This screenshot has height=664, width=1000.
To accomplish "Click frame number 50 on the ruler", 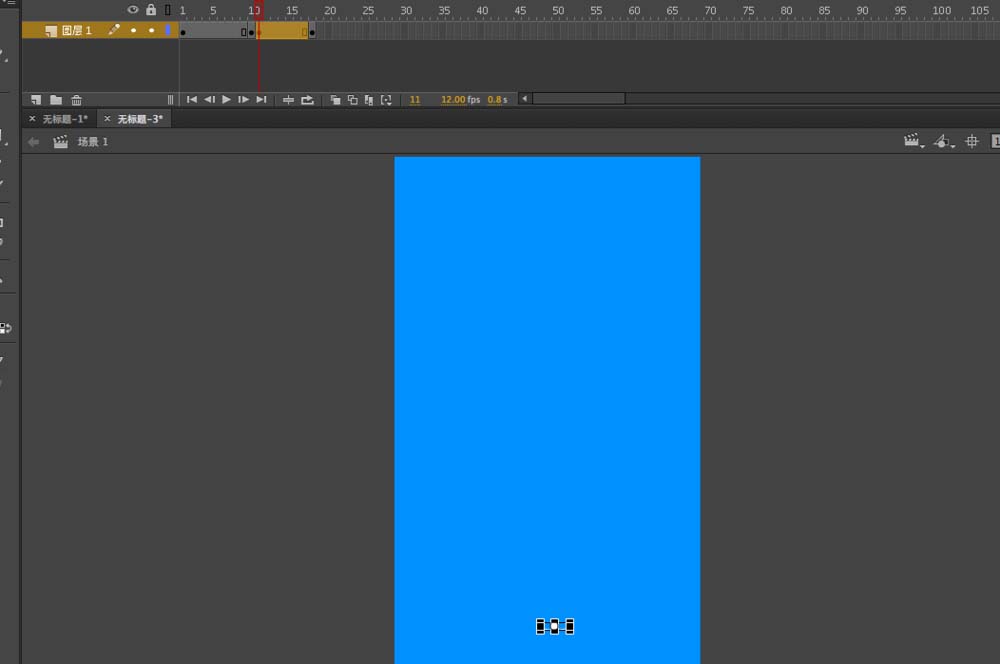I will click(x=558, y=10).
